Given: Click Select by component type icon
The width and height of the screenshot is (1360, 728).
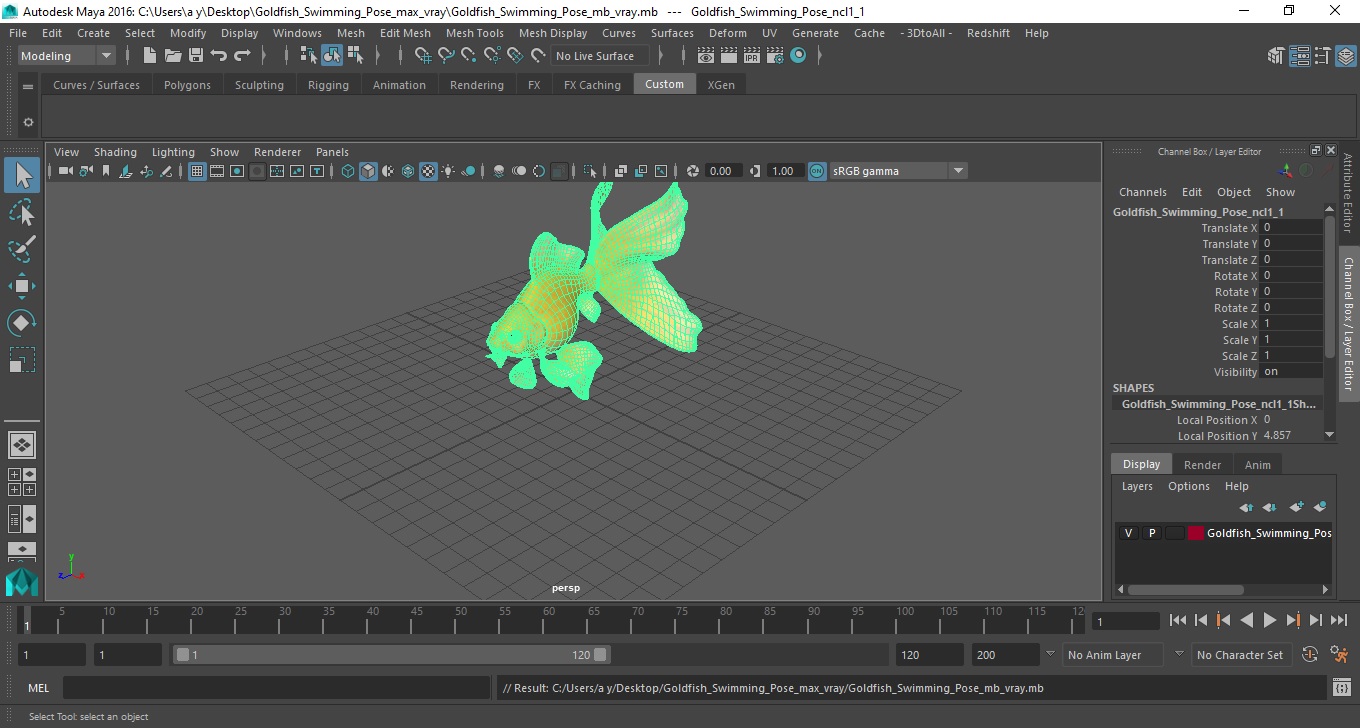Looking at the screenshot, I should click(x=355, y=56).
